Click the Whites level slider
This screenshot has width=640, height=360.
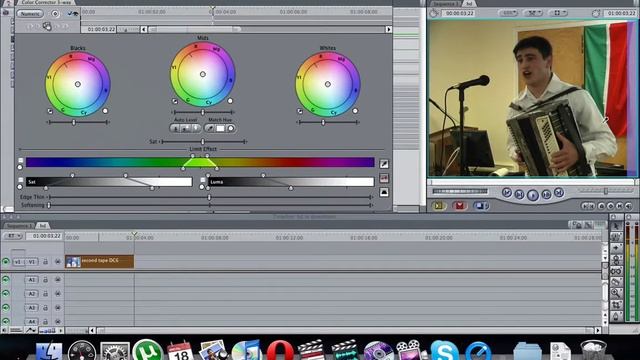[x=328, y=122]
